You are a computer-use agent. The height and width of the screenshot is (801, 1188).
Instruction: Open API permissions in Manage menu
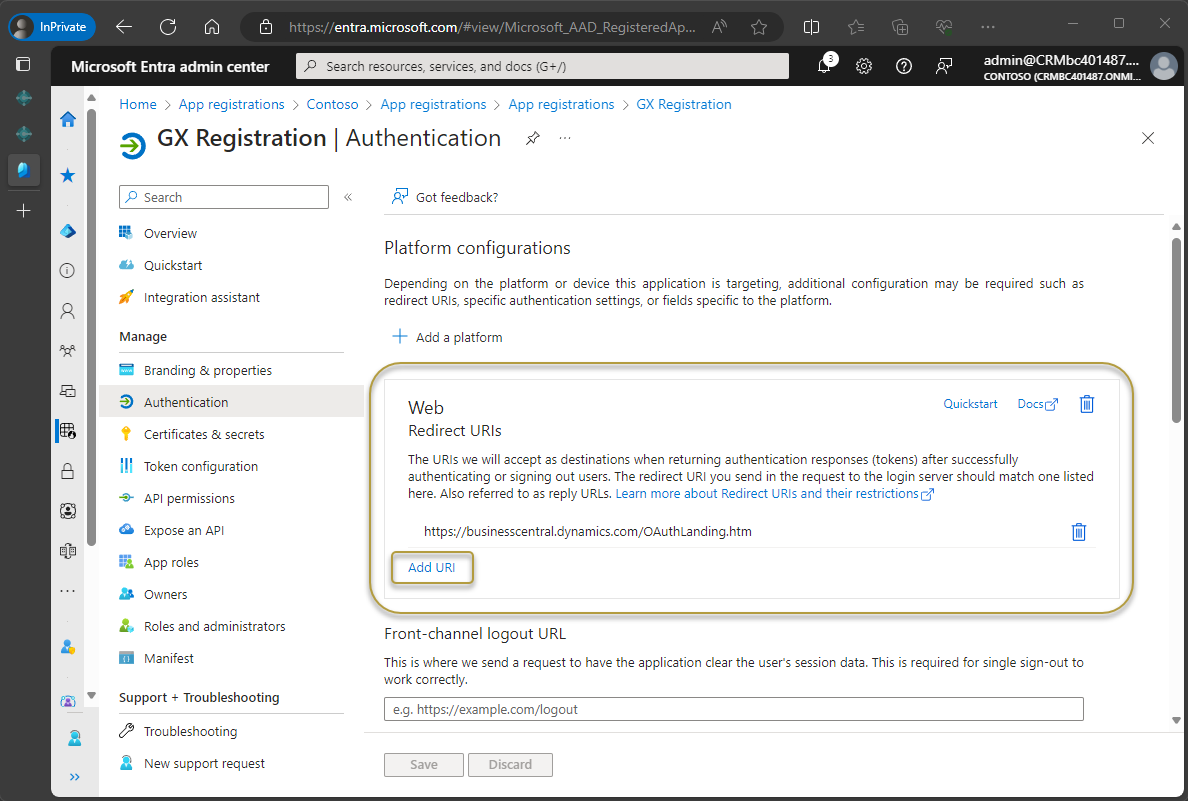(x=189, y=498)
